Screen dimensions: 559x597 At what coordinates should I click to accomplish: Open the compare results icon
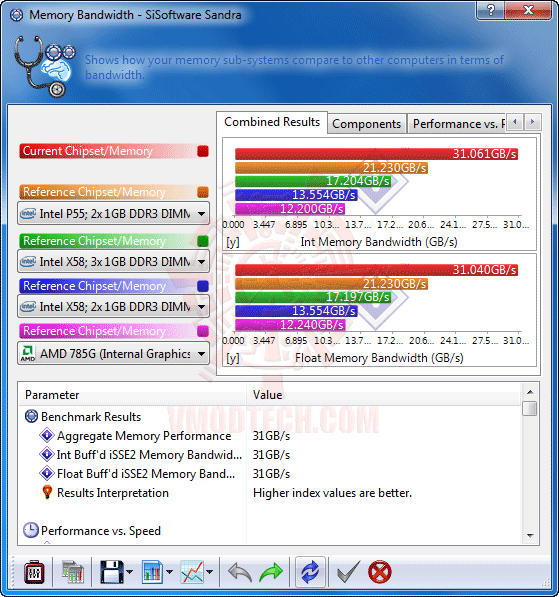point(73,572)
